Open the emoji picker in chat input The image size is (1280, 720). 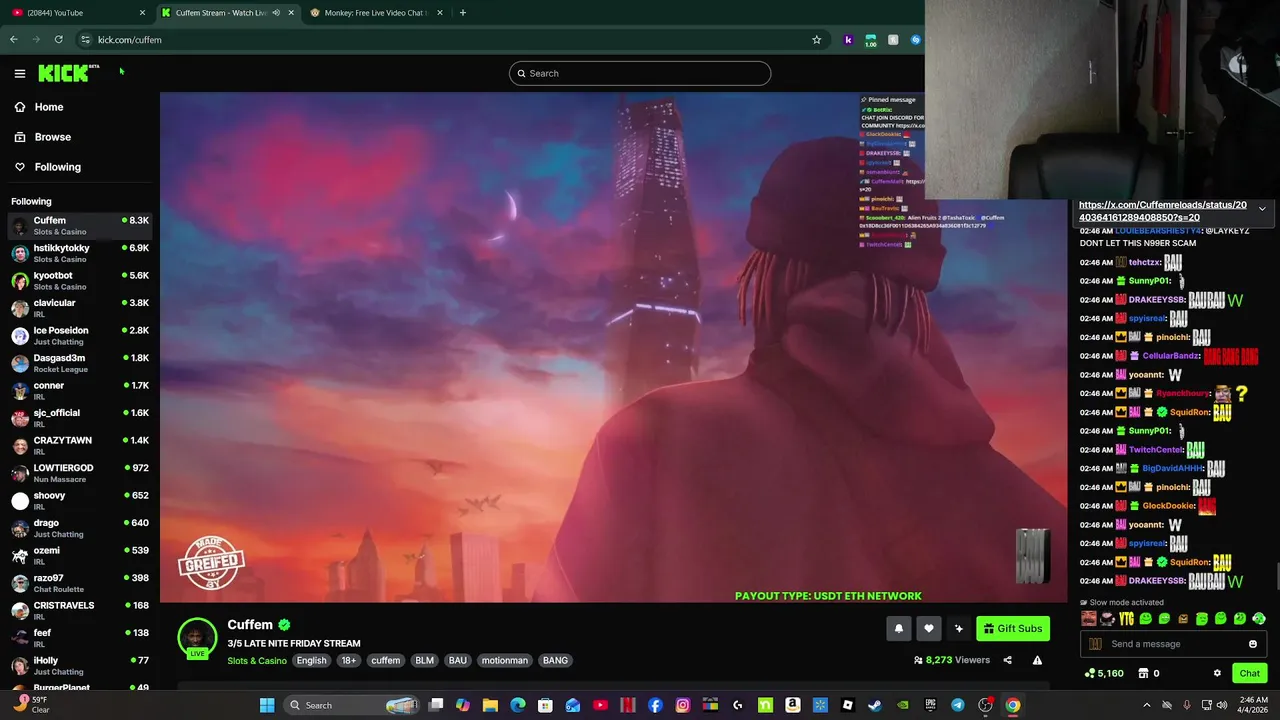(x=1252, y=644)
